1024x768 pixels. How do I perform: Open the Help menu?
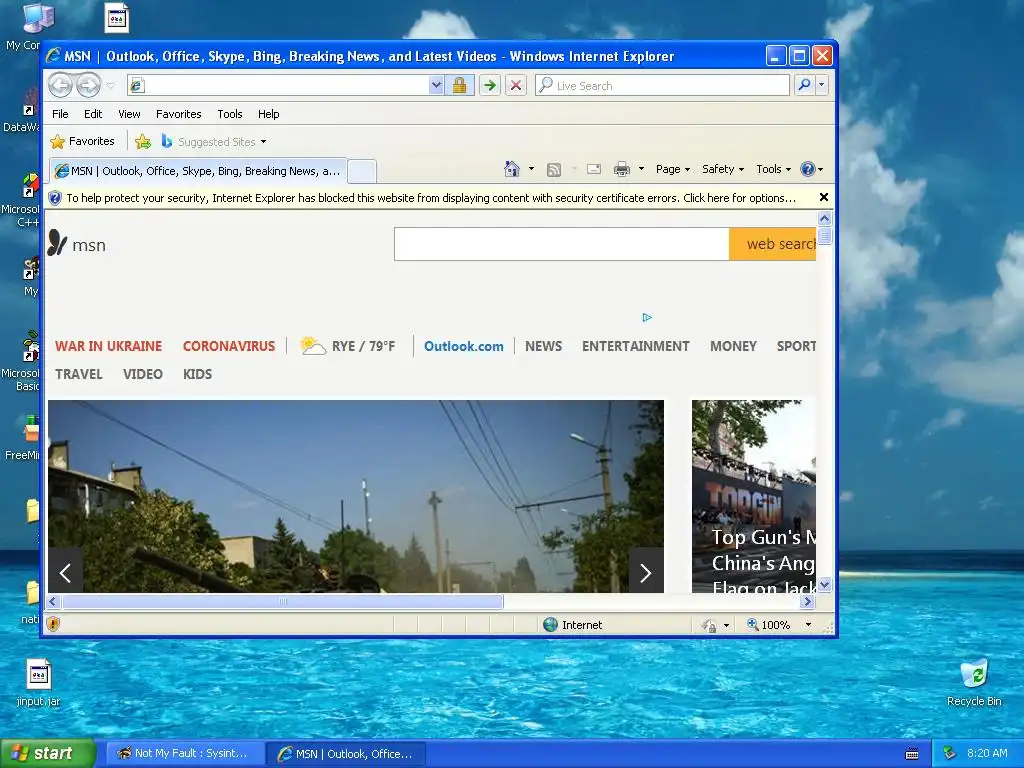(268, 114)
